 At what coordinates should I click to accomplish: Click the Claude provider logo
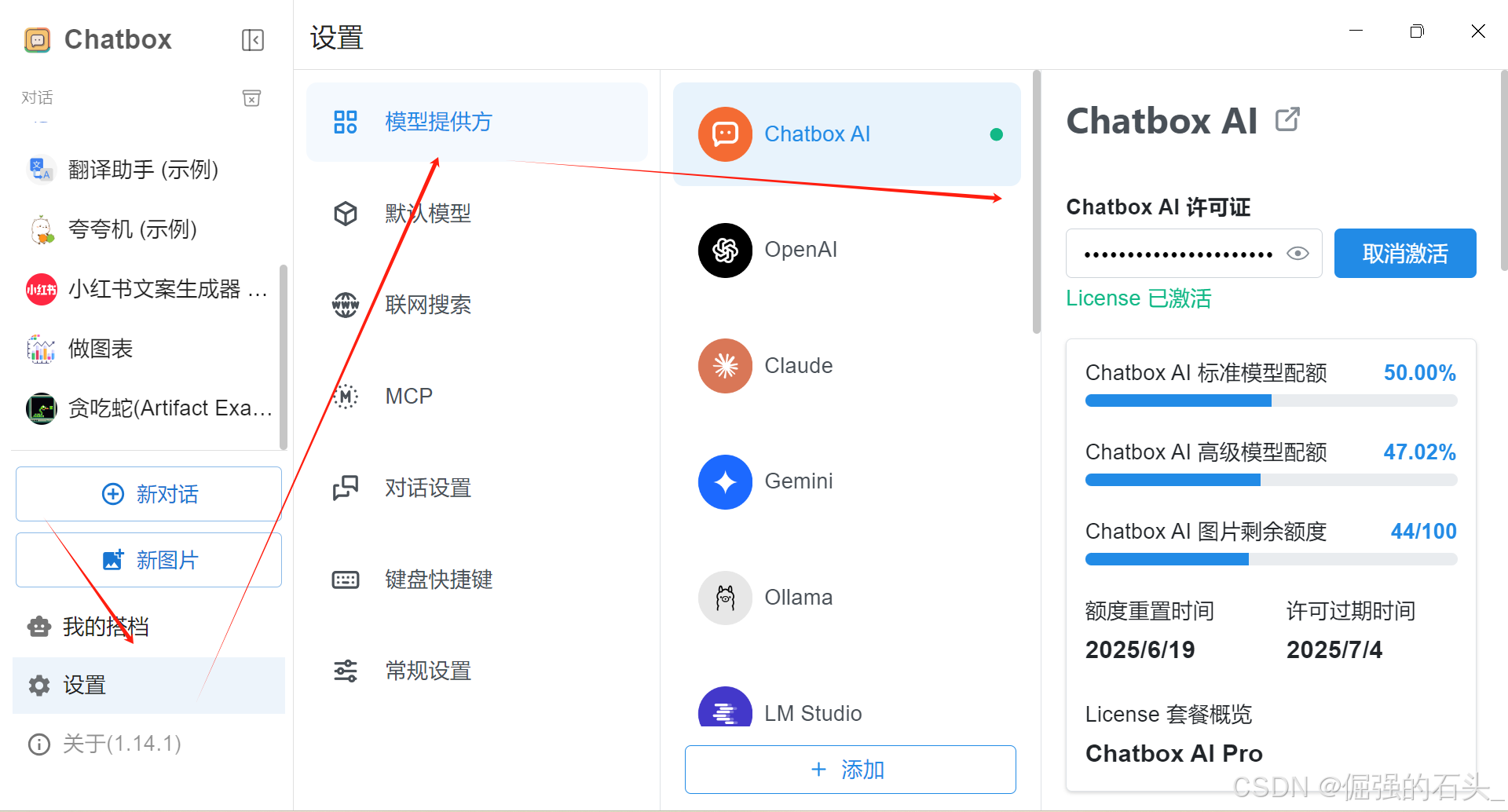point(725,366)
